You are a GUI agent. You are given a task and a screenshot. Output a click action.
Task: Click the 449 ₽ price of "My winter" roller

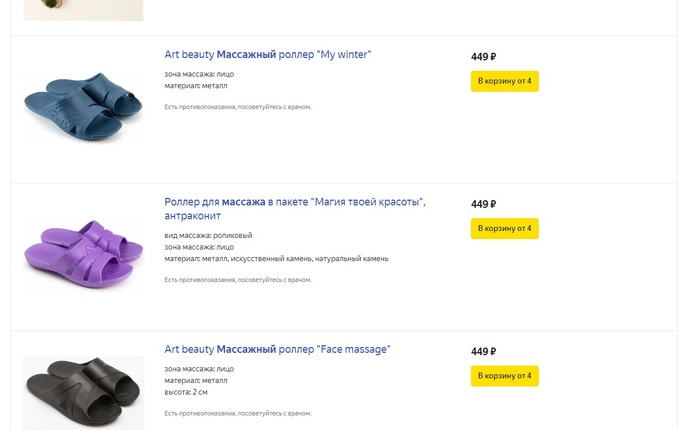[483, 57]
